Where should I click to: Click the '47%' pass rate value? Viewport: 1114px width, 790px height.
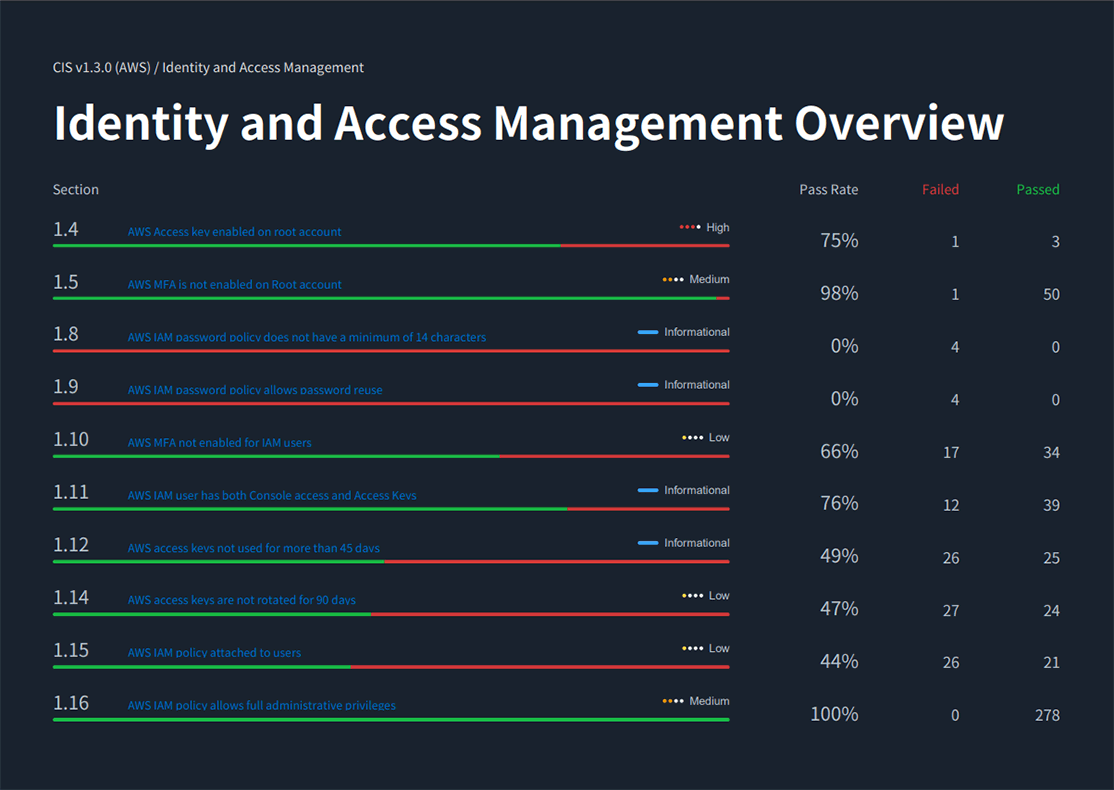click(839, 609)
